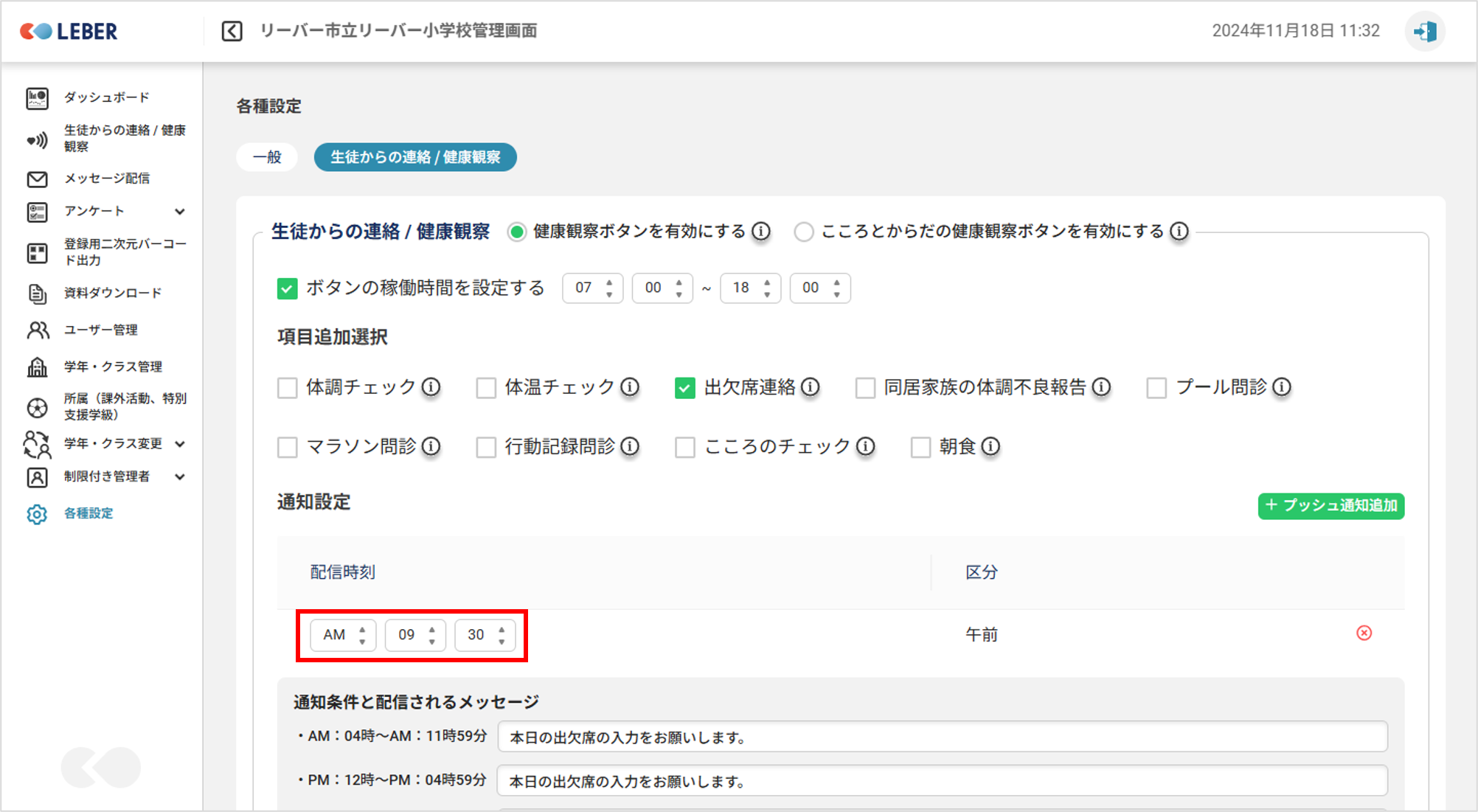Click the back arrow icon beside school title
This screenshot has width=1478, height=812.
pyautogui.click(x=232, y=31)
